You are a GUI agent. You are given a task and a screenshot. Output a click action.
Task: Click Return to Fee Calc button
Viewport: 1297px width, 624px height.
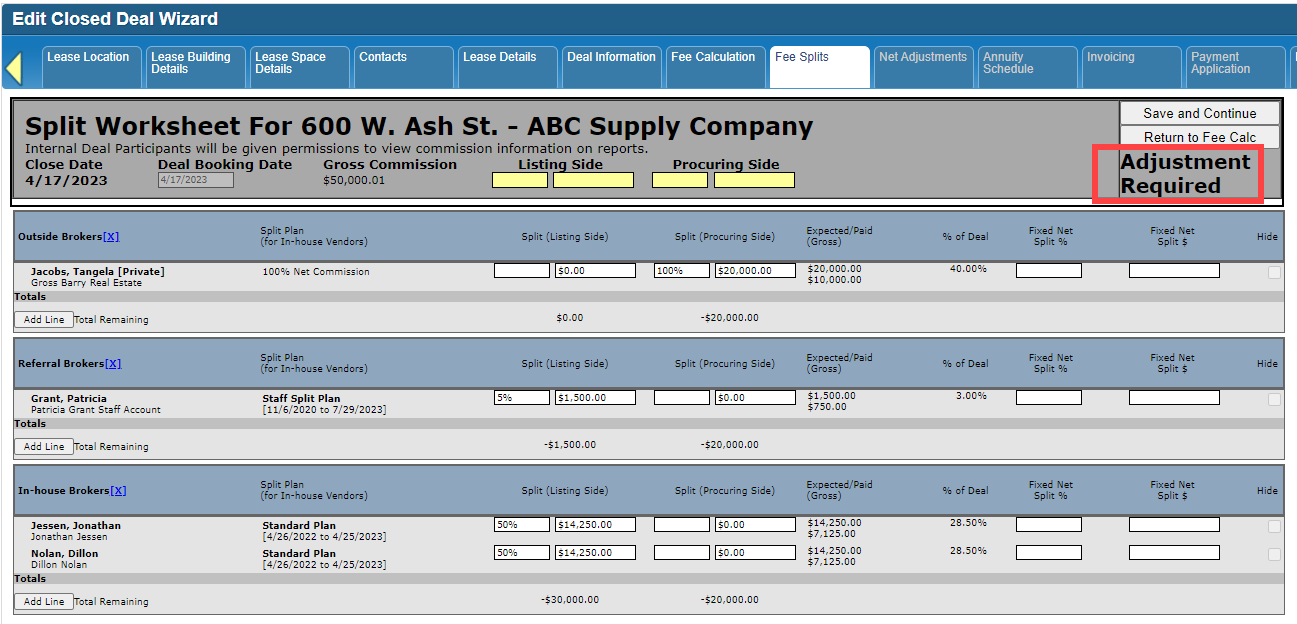tap(1199, 137)
